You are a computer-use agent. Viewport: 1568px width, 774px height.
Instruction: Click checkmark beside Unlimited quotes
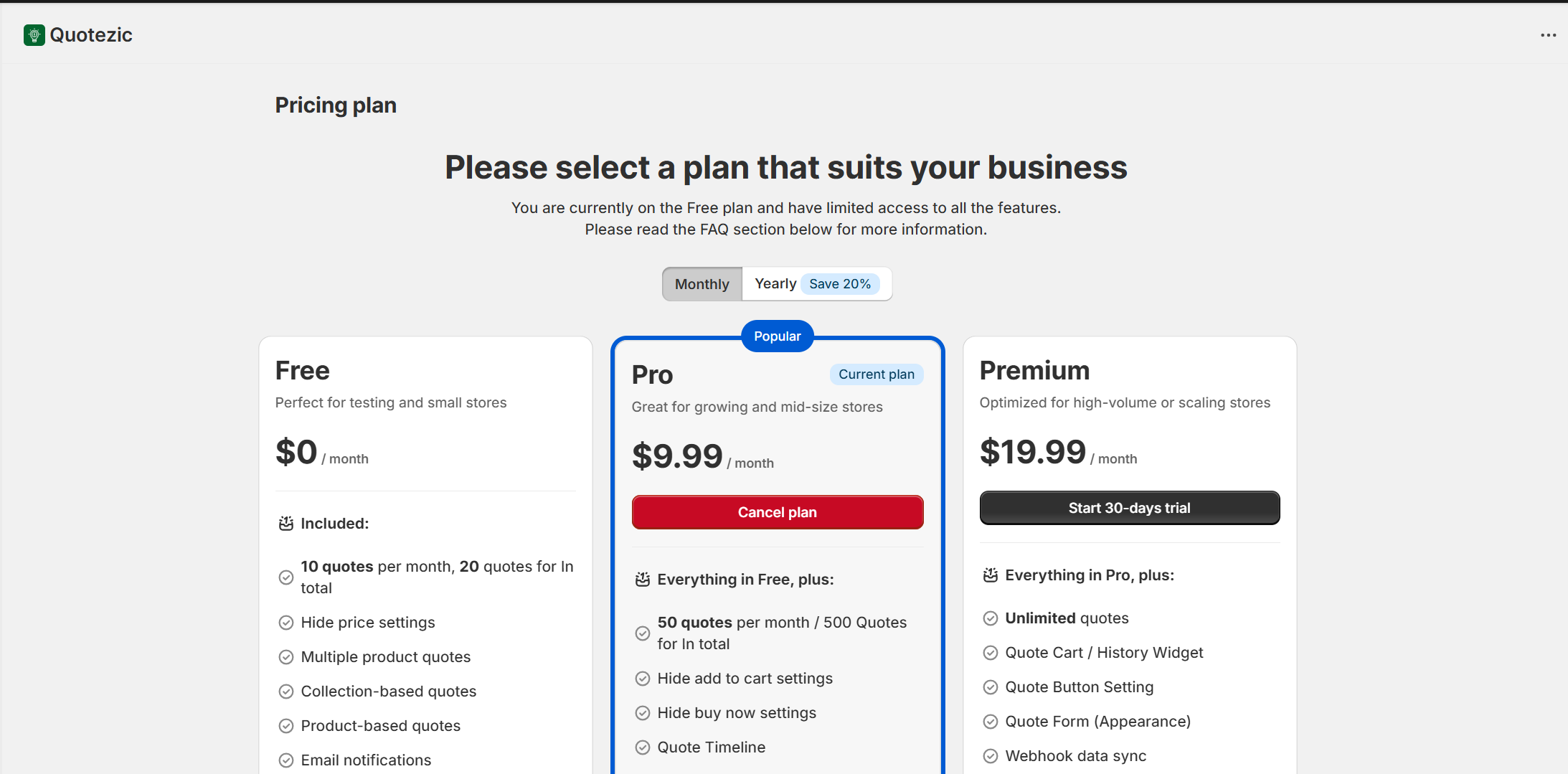click(x=990, y=618)
